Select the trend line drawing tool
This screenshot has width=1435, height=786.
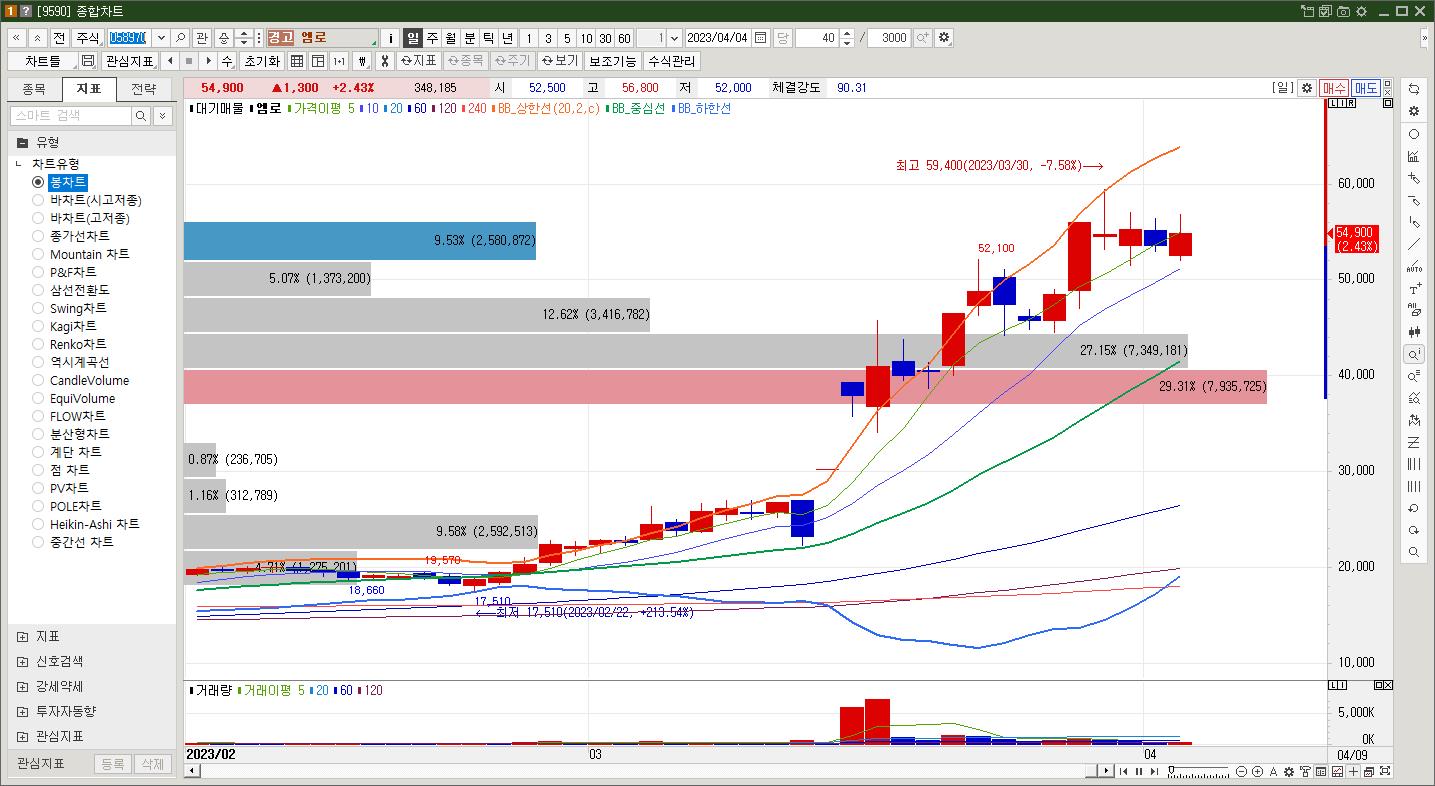pos(1413,244)
